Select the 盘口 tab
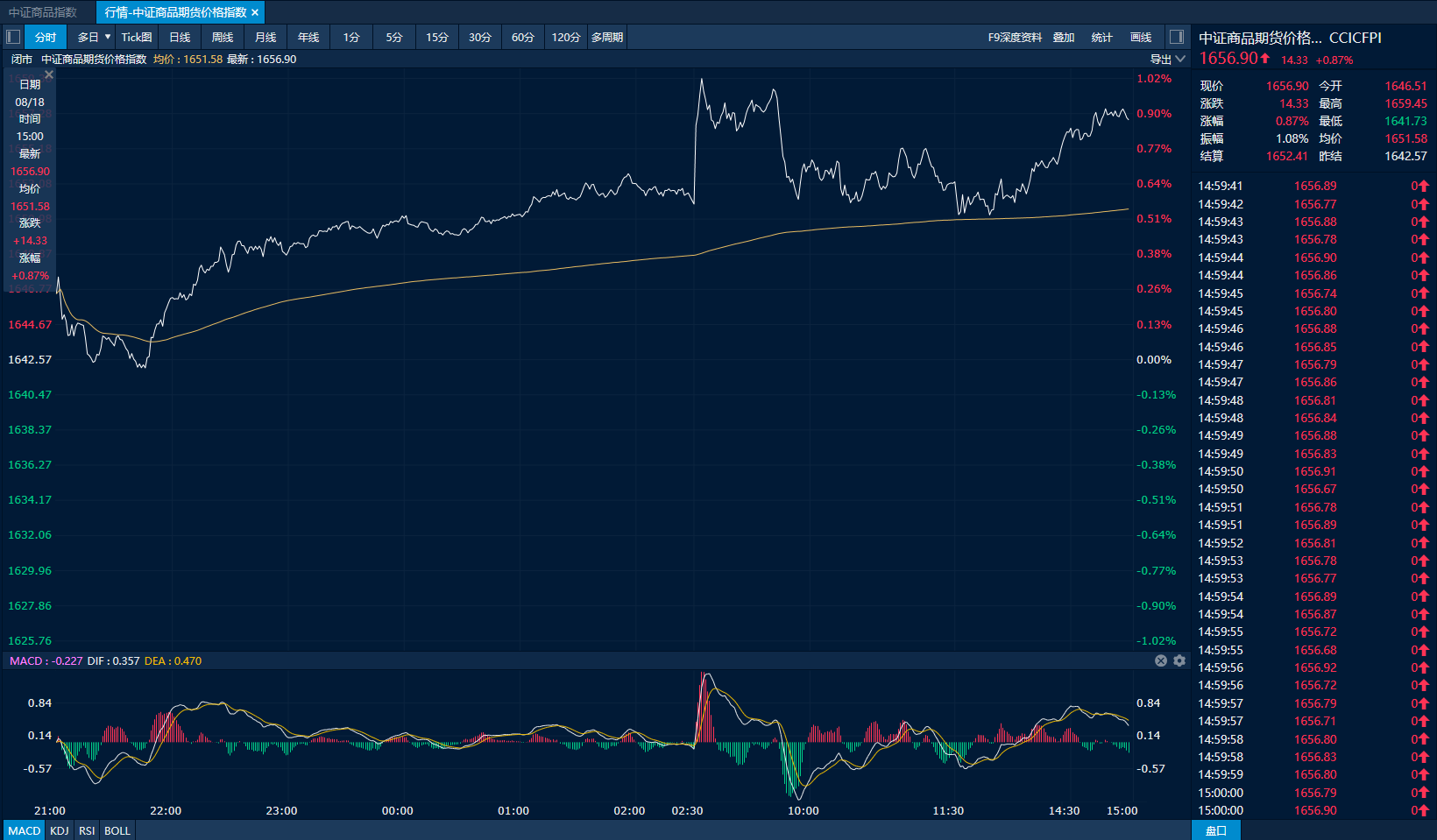Screen dimensions: 1437x840 coord(1216,830)
